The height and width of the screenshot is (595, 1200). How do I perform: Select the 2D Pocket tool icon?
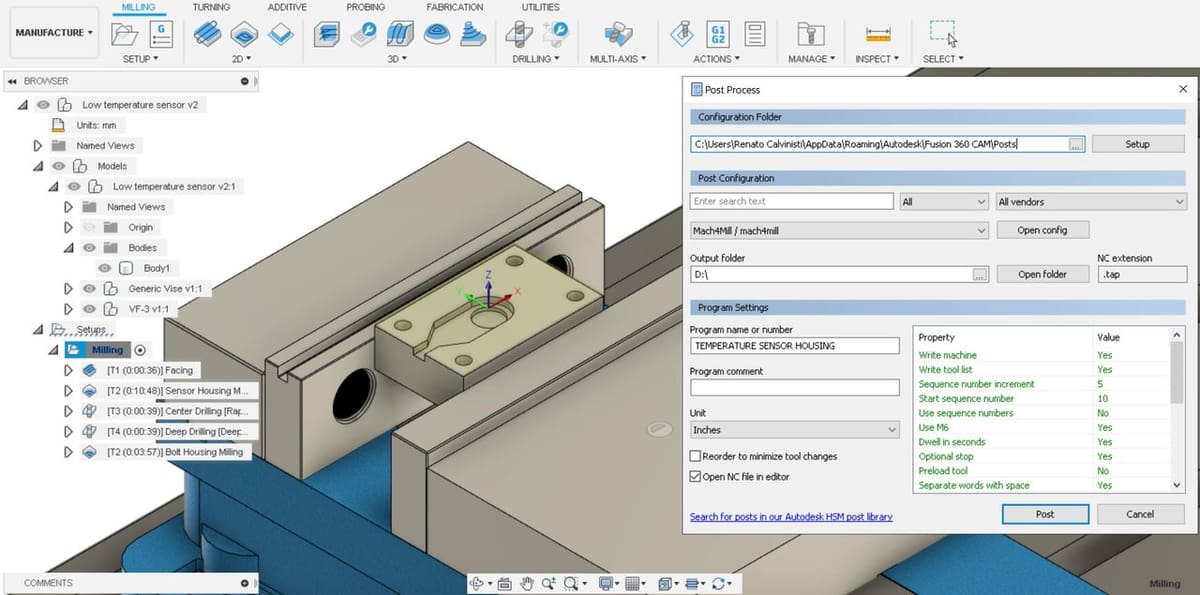tap(246, 34)
